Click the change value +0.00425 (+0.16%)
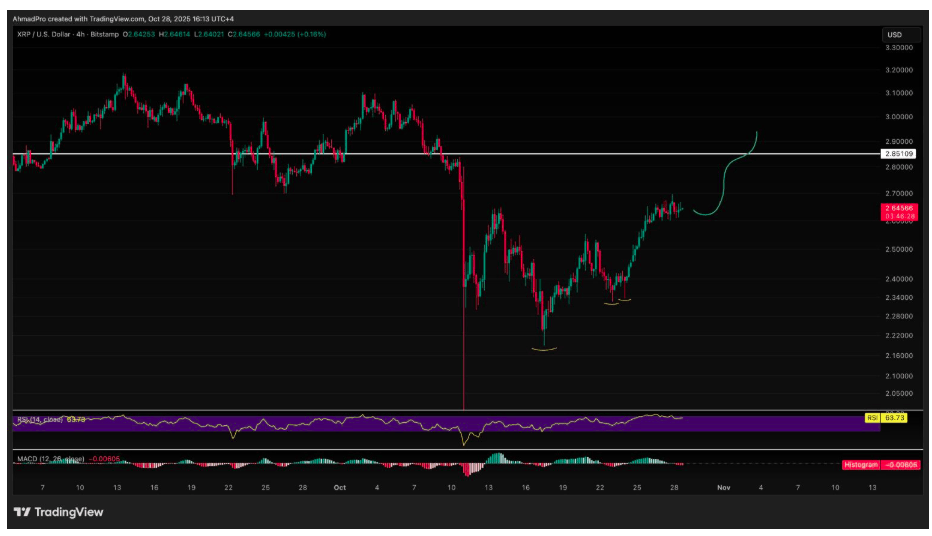 tap(296, 34)
